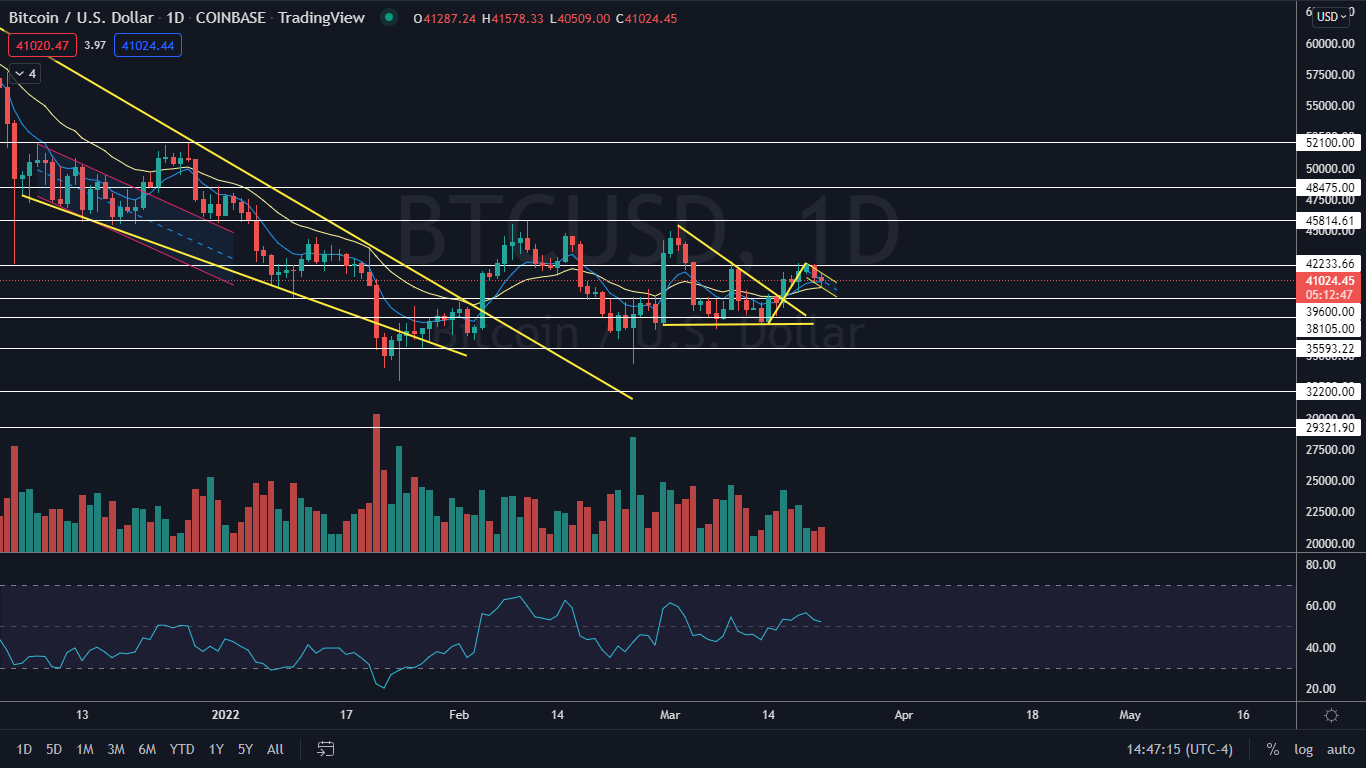Click the open price value O41287.24
The height and width of the screenshot is (768, 1366).
click(x=444, y=17)
